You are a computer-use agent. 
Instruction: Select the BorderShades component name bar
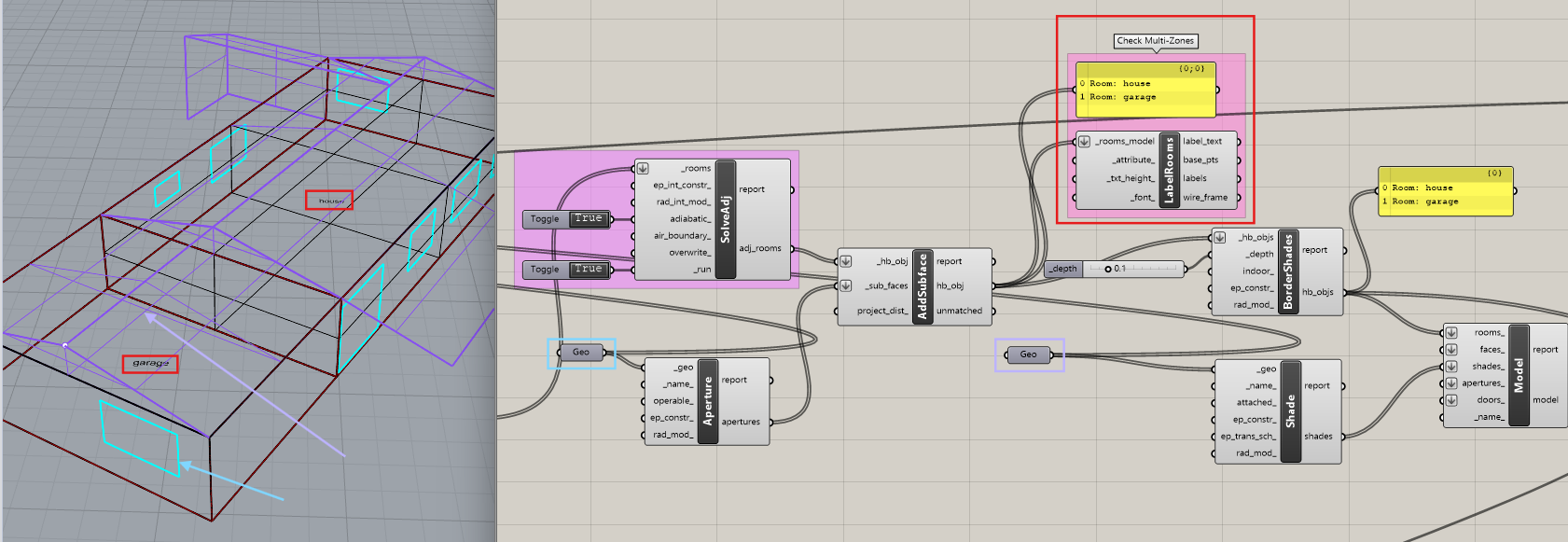coord(1289,271)
